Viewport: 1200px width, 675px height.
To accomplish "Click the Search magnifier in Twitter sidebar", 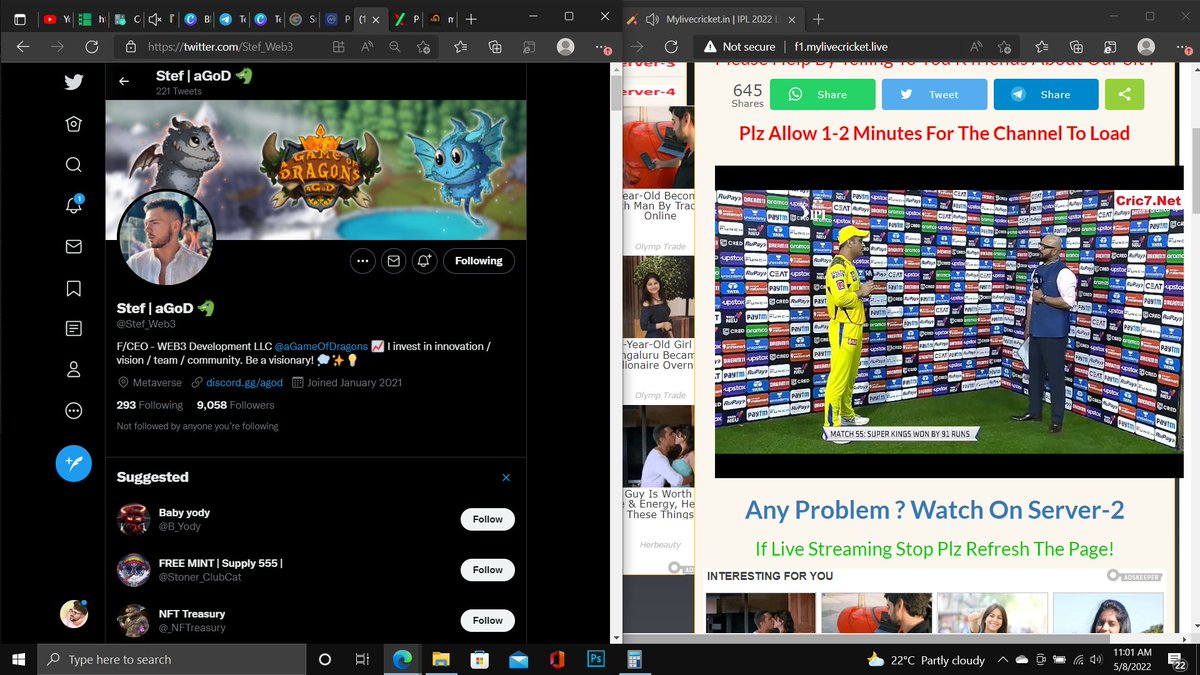I will [73, 165].
